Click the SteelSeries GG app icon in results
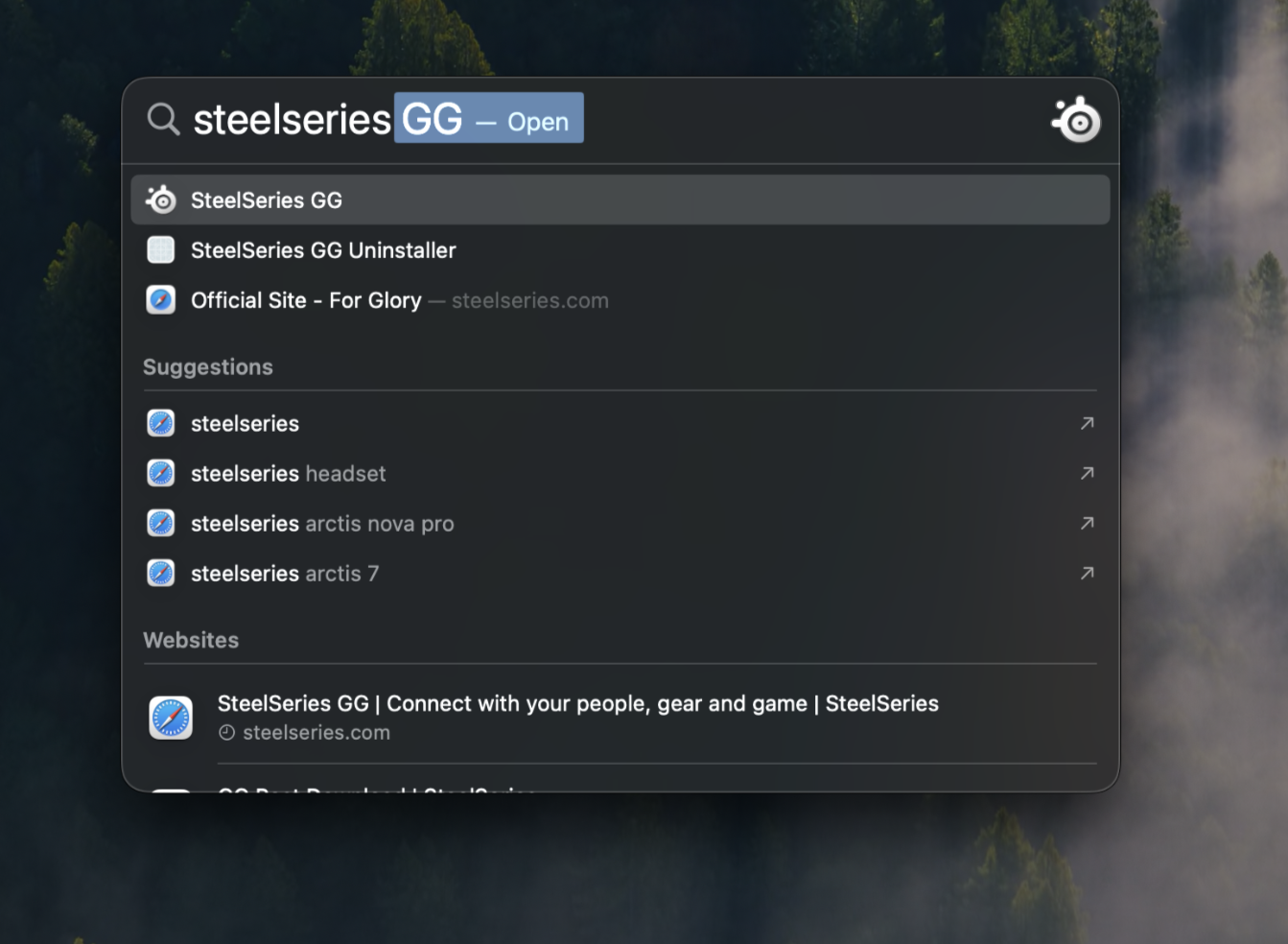 pyautogui.click(x=161, y=200)
